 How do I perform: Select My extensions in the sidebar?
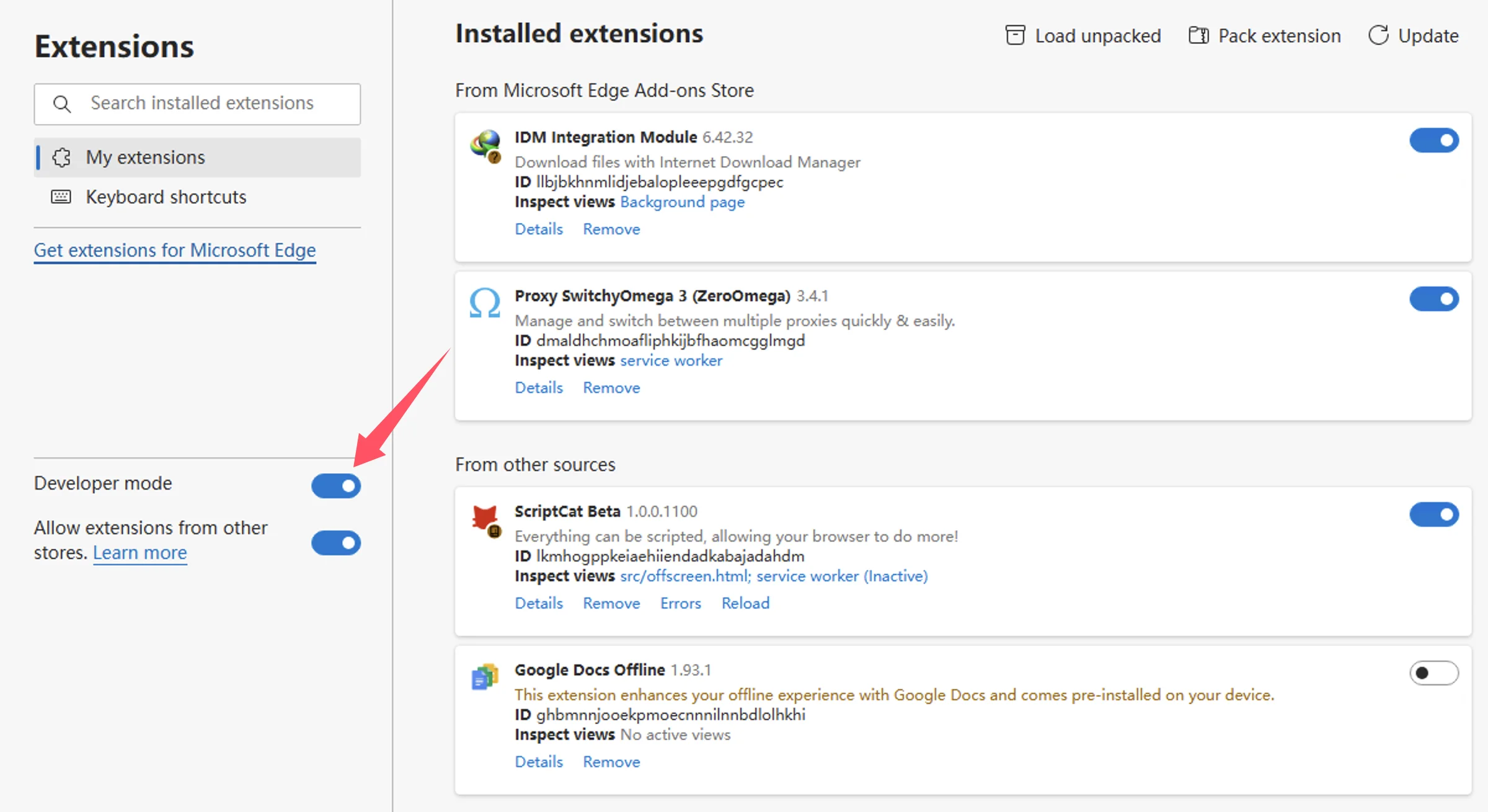(197, 157)
